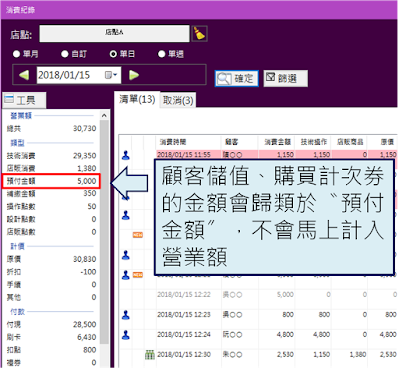Click the tools panel 工具 icon
The height and width of the screenshot is (368, 399).
pyautogui.click(x=9, y=99)
